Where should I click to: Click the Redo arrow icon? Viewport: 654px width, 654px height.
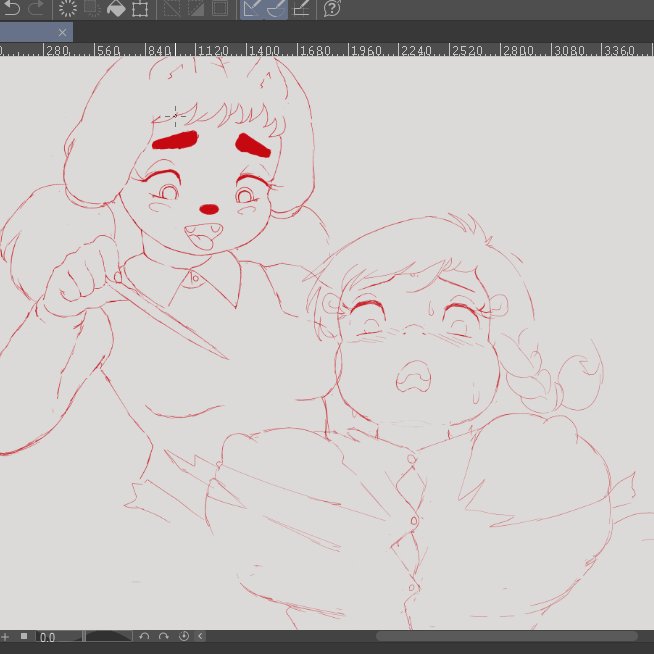click(37, 9)
